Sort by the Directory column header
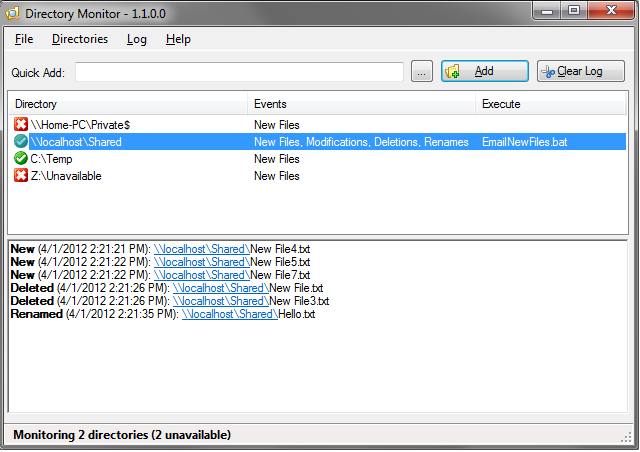Screen dimensions: 640x452 point(128,104)
